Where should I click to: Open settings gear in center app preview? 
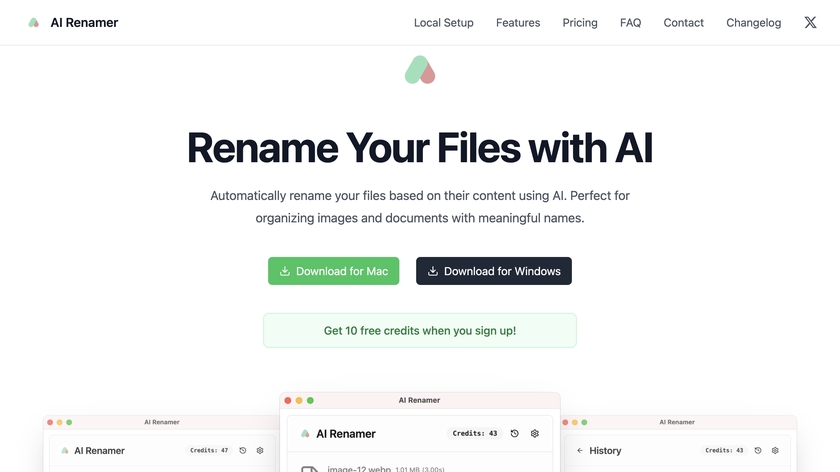[x=535, y=433]
